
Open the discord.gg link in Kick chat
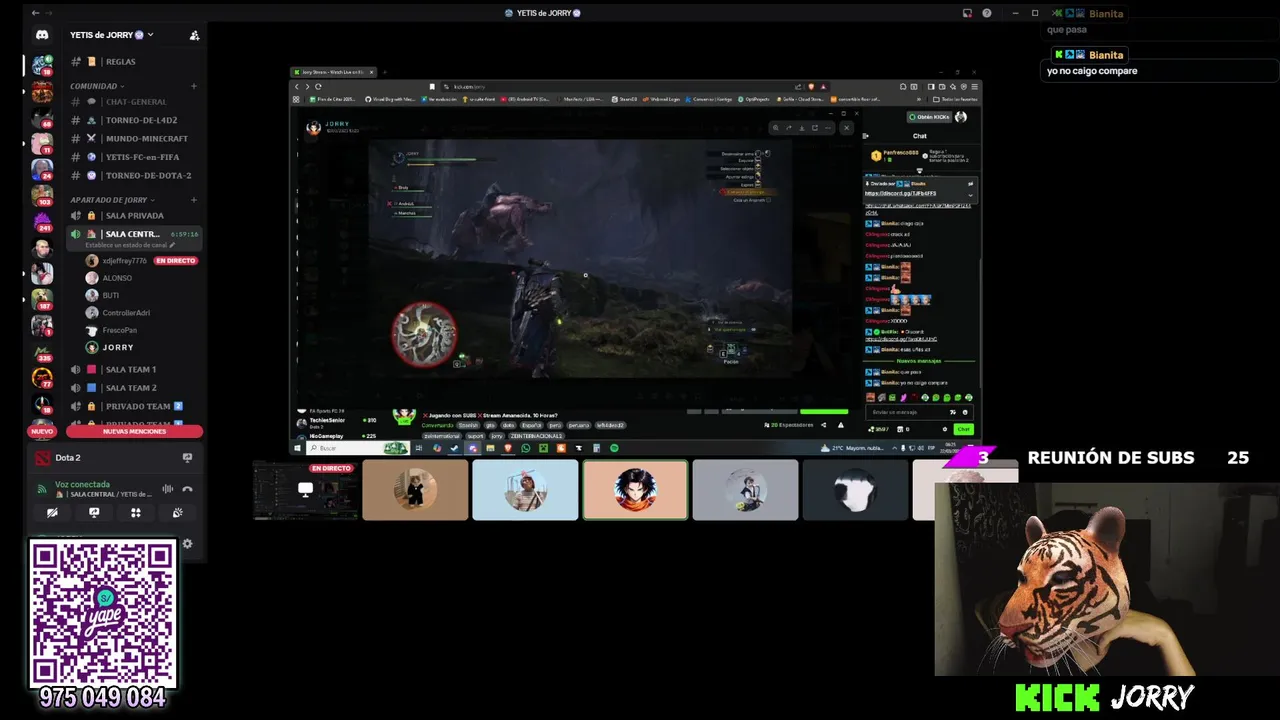point(900,193)
